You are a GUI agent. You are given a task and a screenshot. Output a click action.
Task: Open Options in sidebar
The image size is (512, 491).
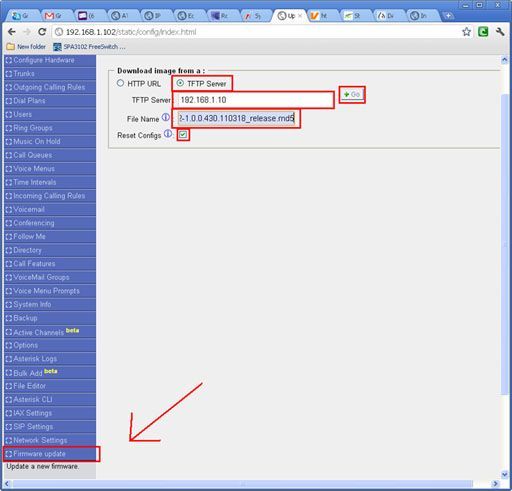pos(50,345)
